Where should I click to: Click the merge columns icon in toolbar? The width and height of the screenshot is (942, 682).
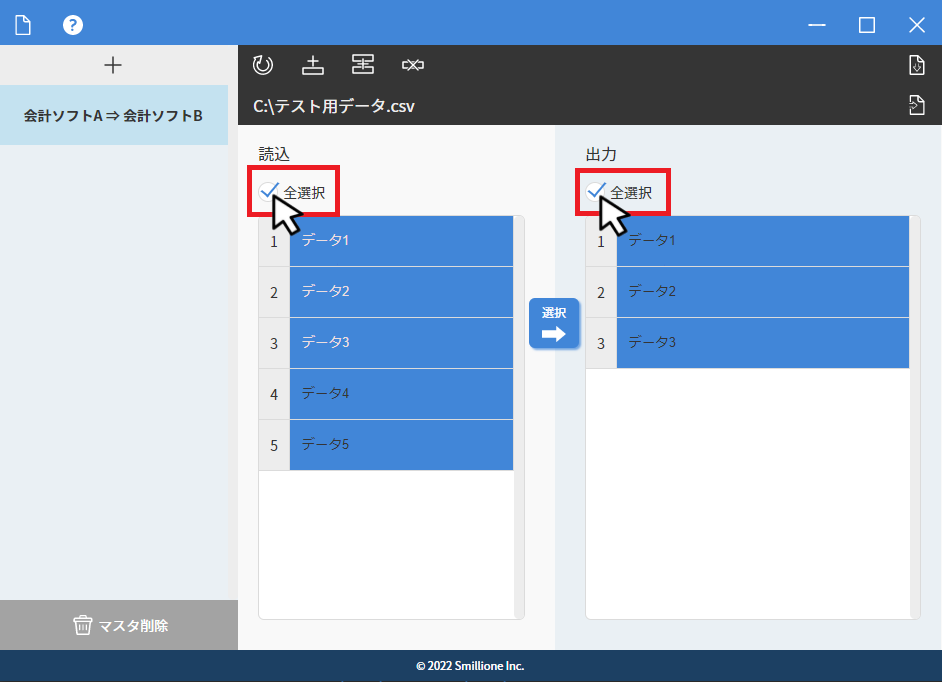click(363, 65)
